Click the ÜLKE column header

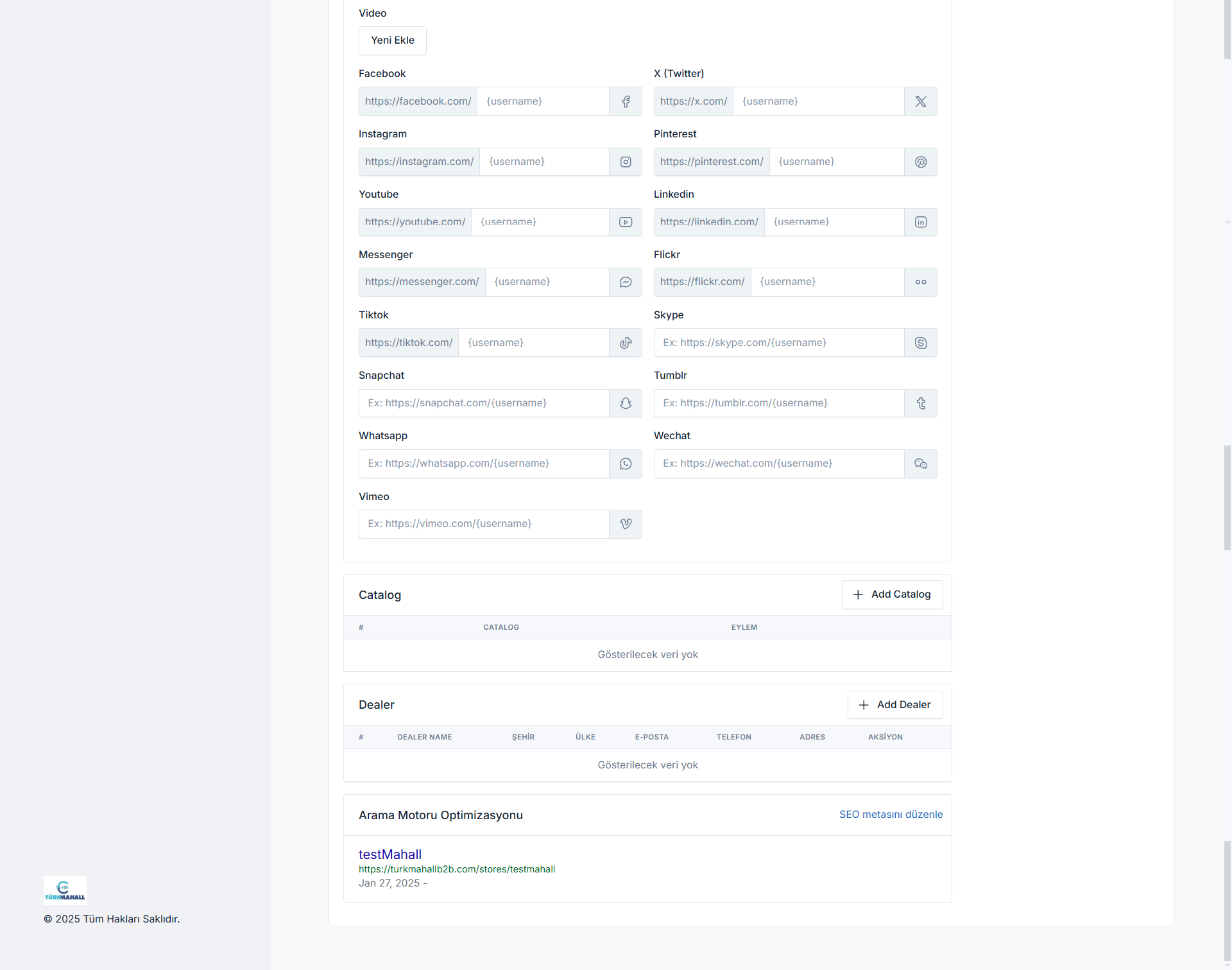point(585,737)
